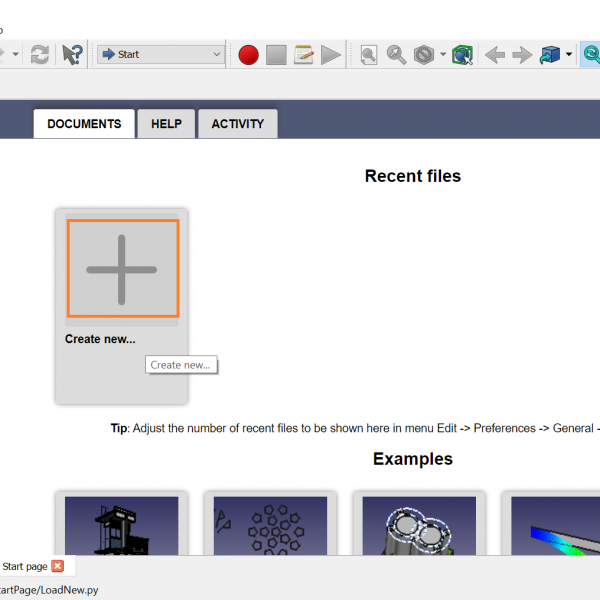Image resolution: width=600 pixels, height=600 pixels.
Task: Click the back navigation arrow icon
Action: click(494, 54)
